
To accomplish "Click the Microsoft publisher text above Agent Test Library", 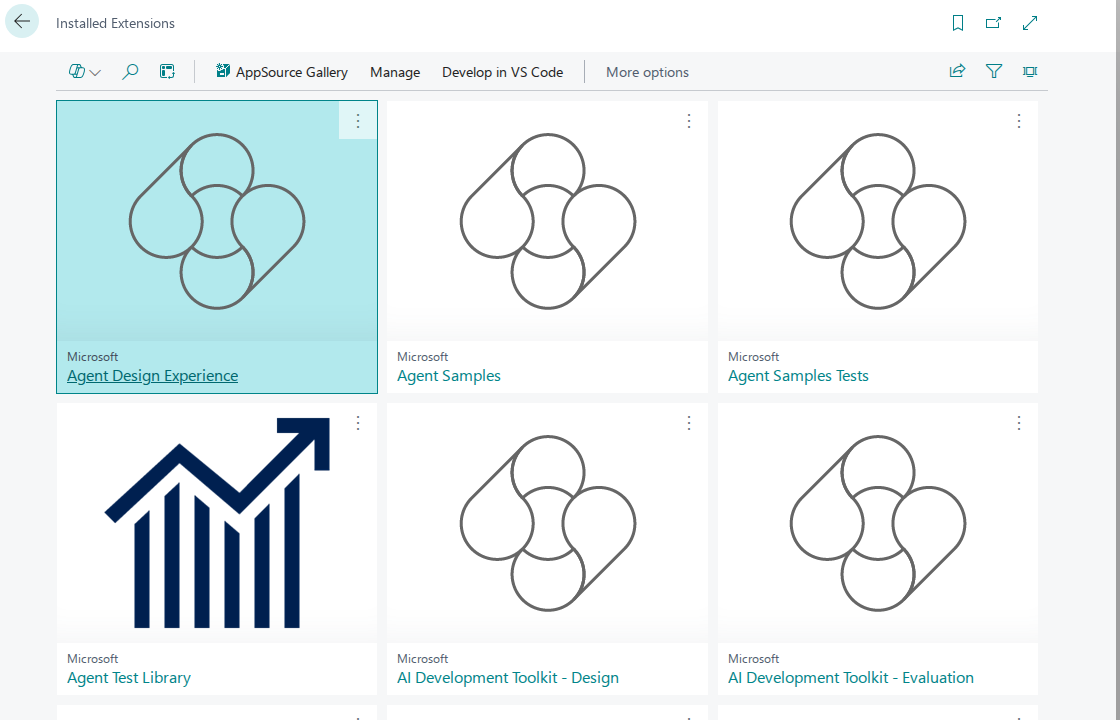I will (x=93, y=659).
